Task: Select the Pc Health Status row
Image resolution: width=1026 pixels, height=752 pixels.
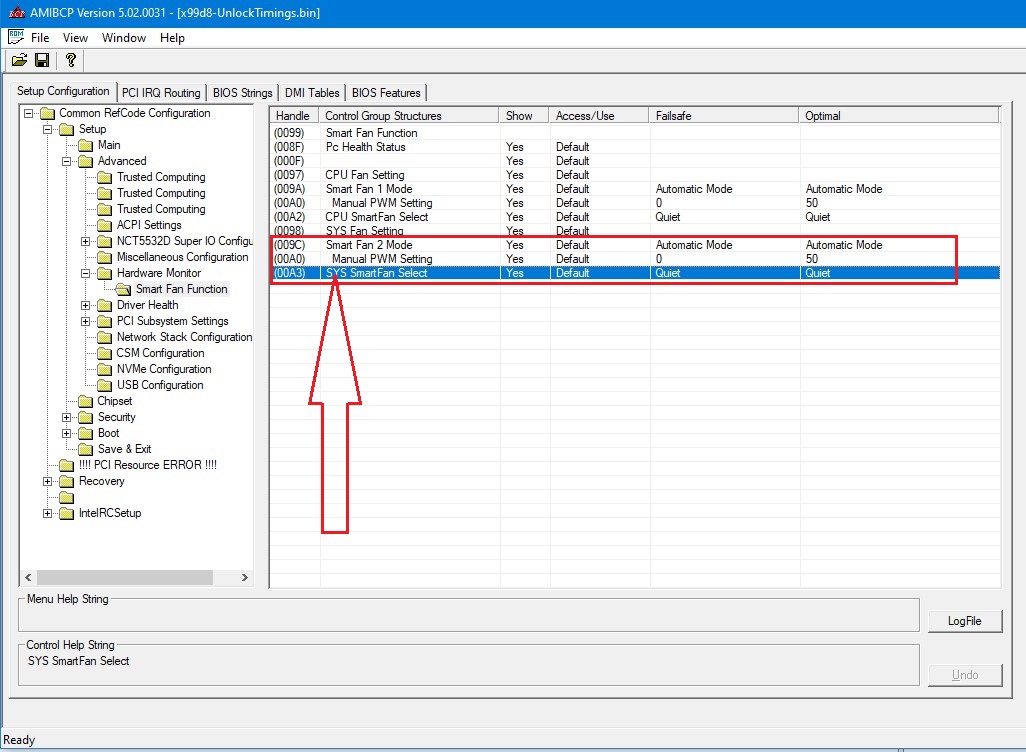Action: click(x=635, y=147)
